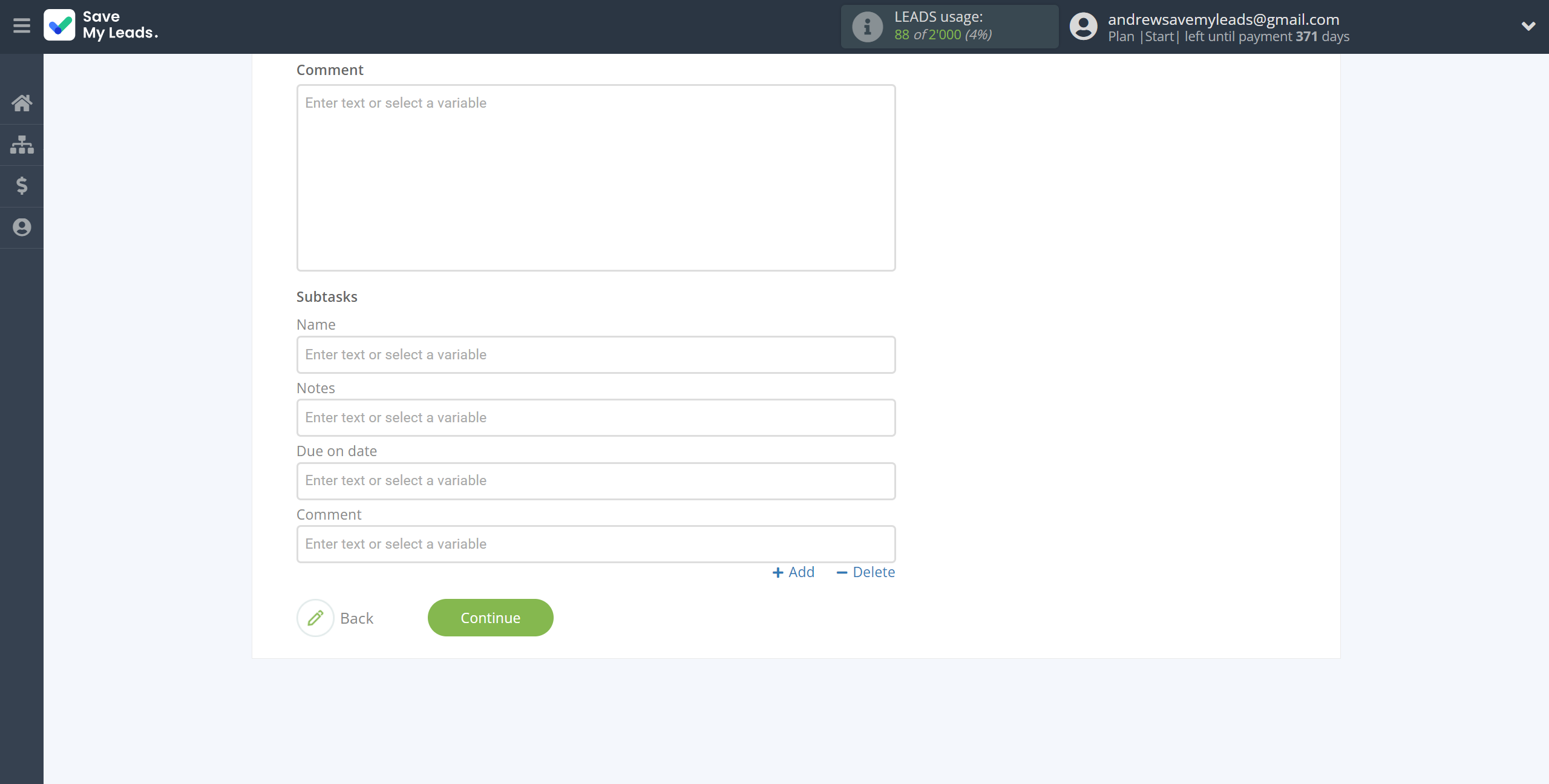Focus the Due on date field

[x=596, y=481]
